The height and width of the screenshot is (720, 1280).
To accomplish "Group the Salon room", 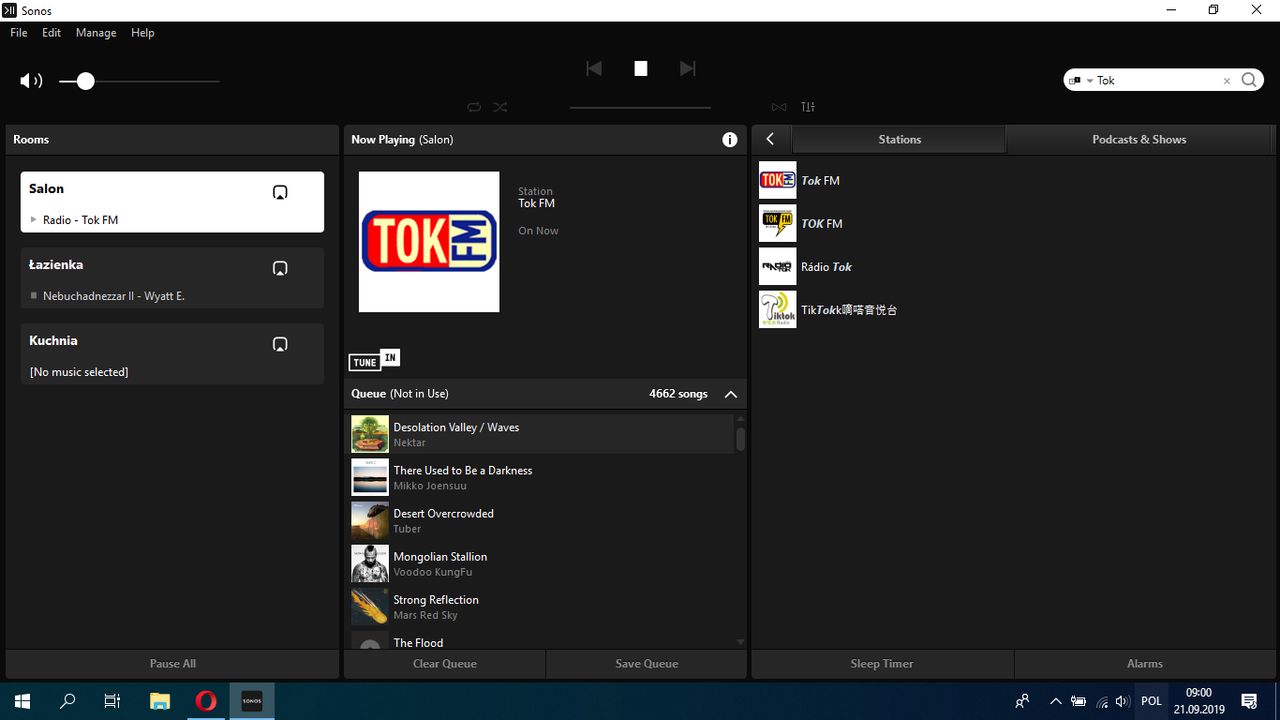I will pos(280,192).
